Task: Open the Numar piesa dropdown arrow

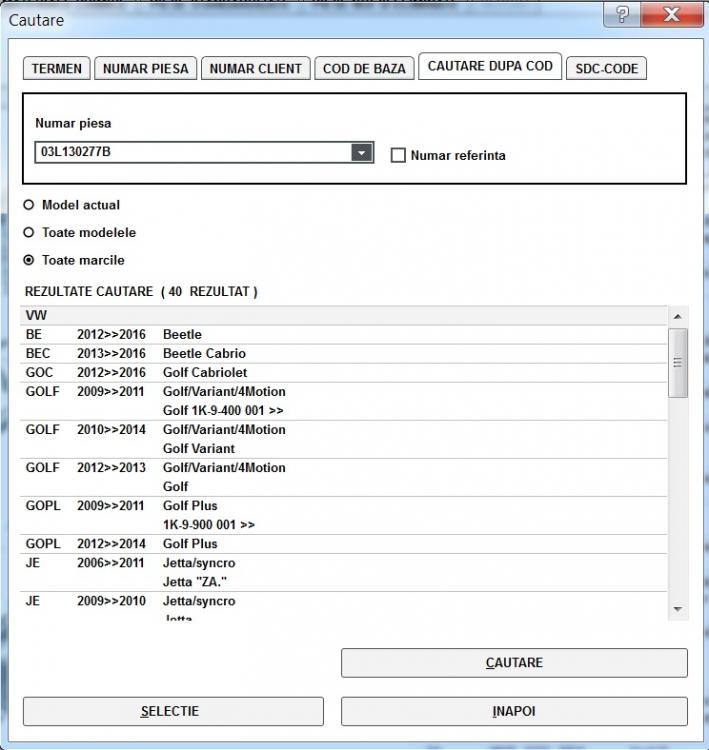Action: (x=361, y=153)
